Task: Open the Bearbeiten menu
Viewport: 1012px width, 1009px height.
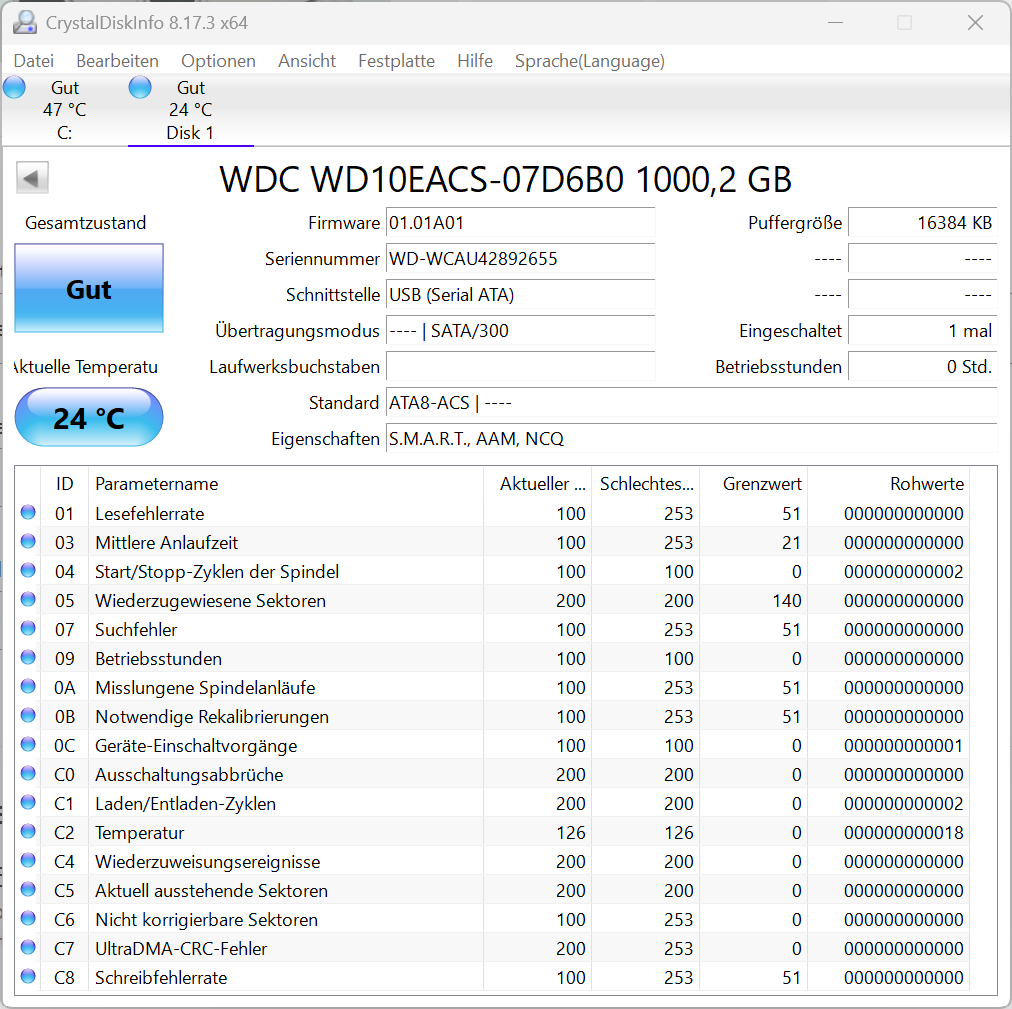Action: click(117, 61)
